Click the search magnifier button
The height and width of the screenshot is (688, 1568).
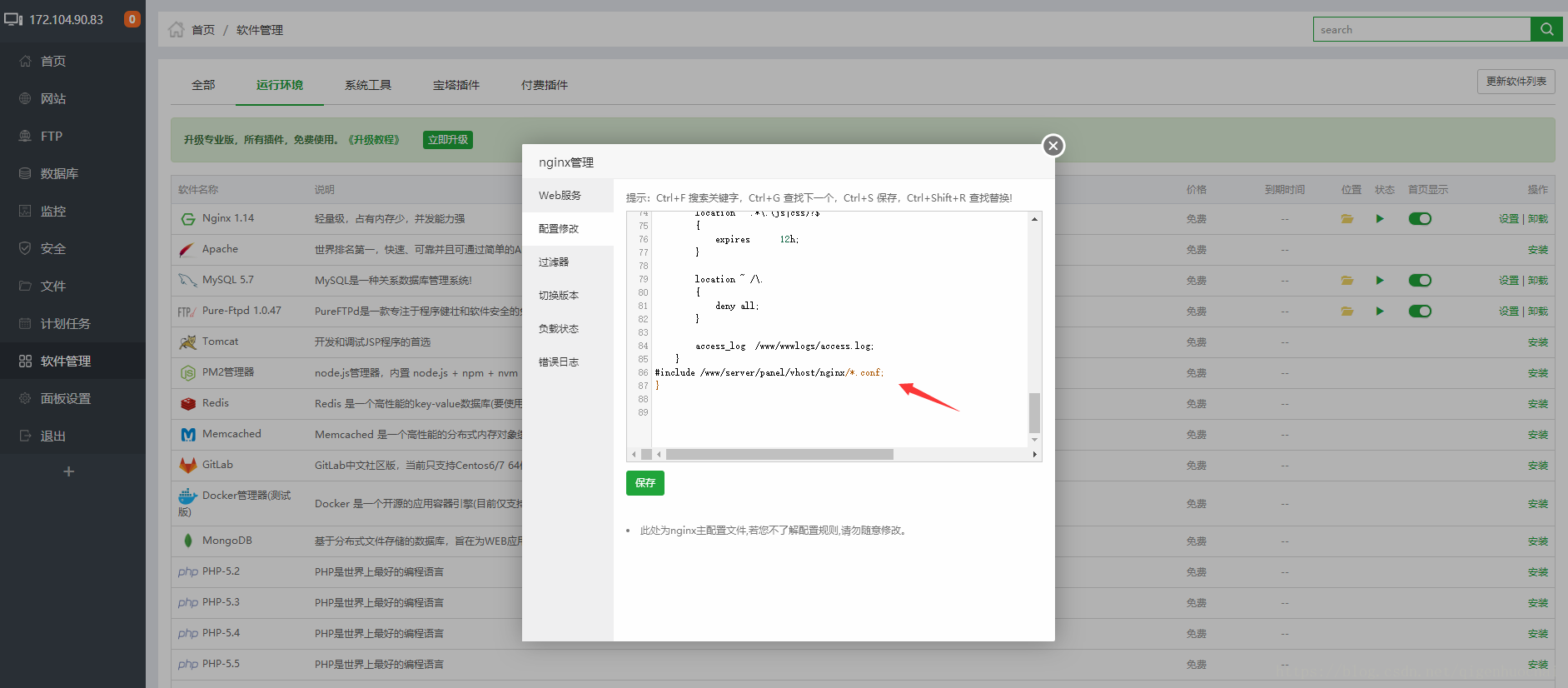click(x=1546, y=29)
